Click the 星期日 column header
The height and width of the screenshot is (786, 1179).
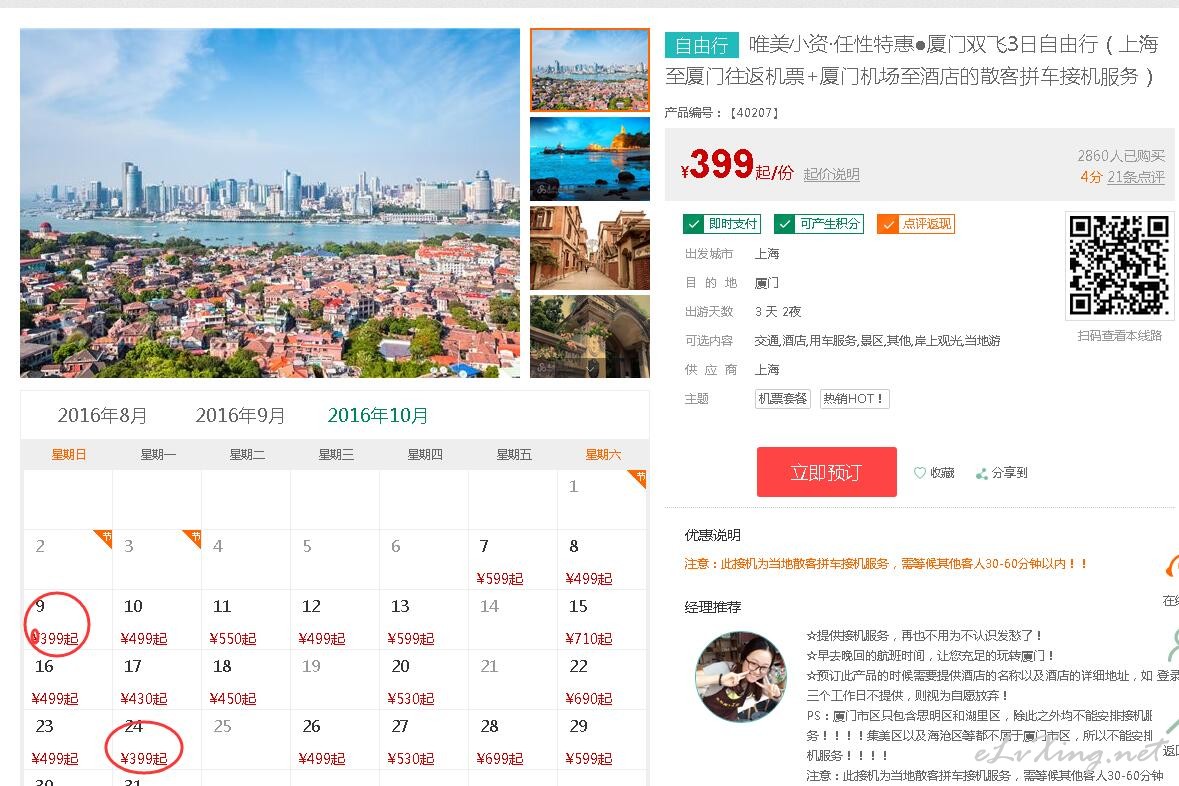click(x=68, y=454)
